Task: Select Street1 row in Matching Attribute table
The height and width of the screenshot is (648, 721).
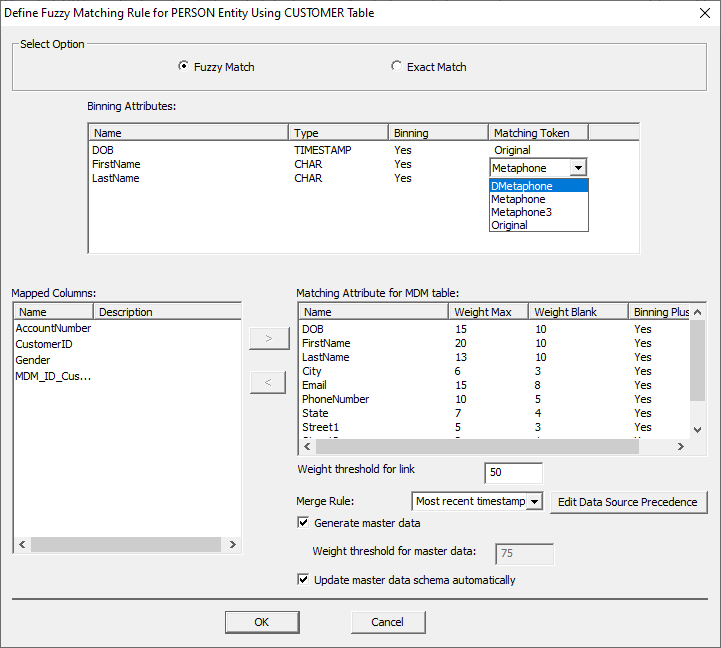Action: (x=494, y=427)
